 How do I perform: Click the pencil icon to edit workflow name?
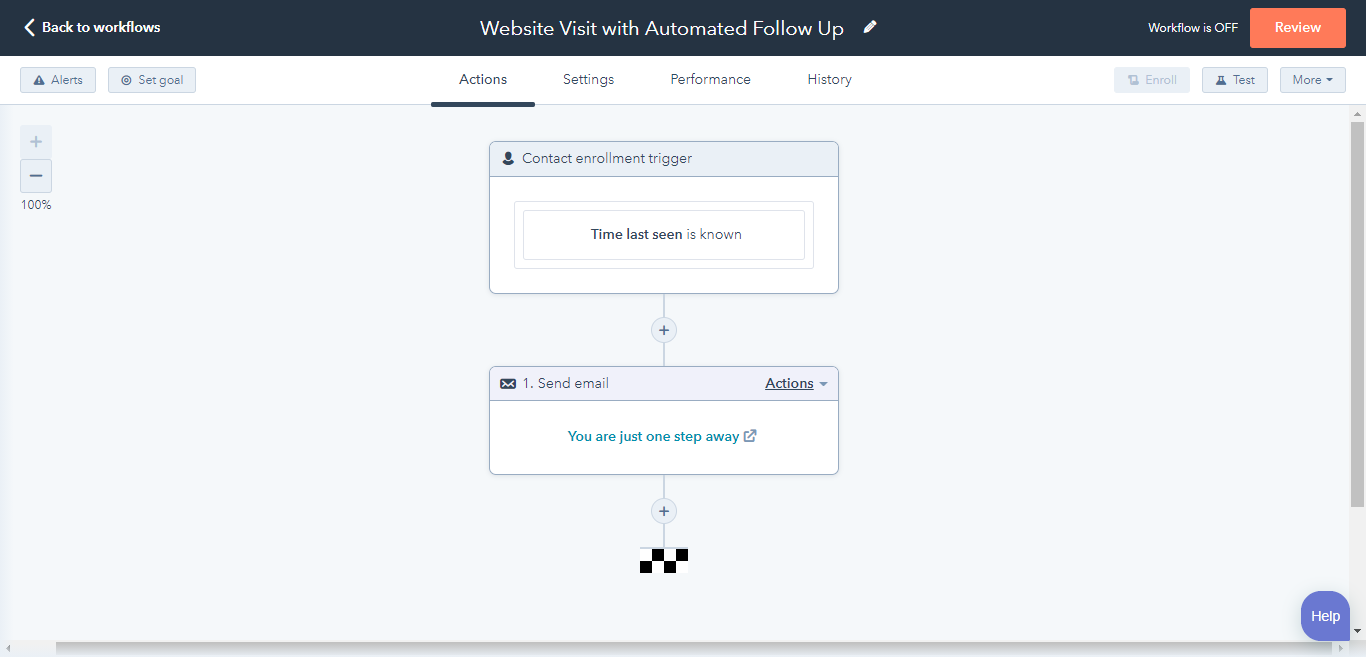pyautogui.click(x=870, y=27)
